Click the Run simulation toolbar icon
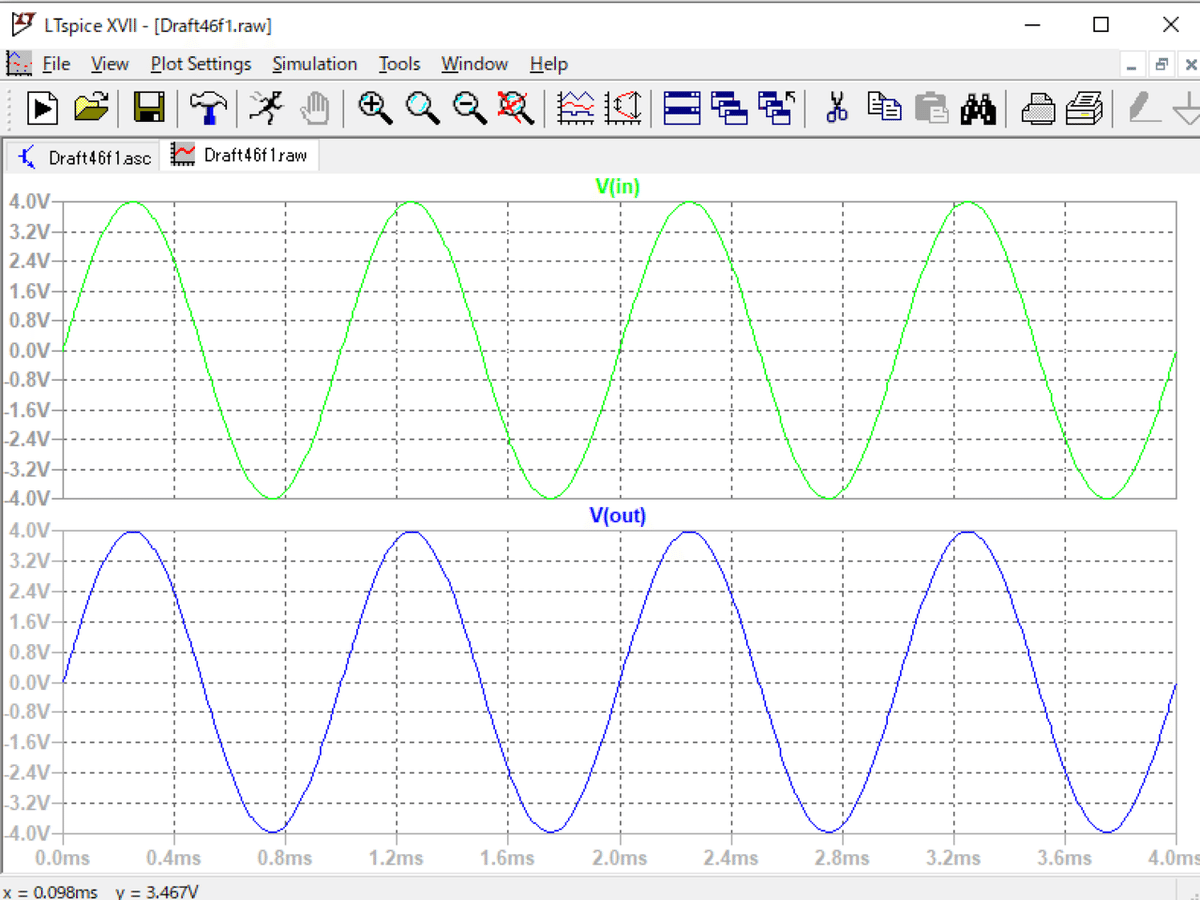 [42, 107]
